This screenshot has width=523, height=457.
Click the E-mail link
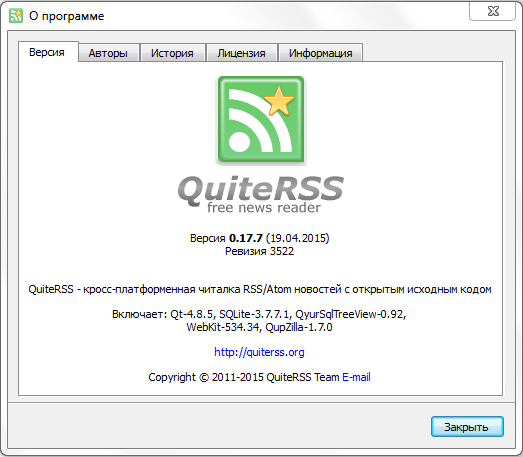click(x=356, y=377)
